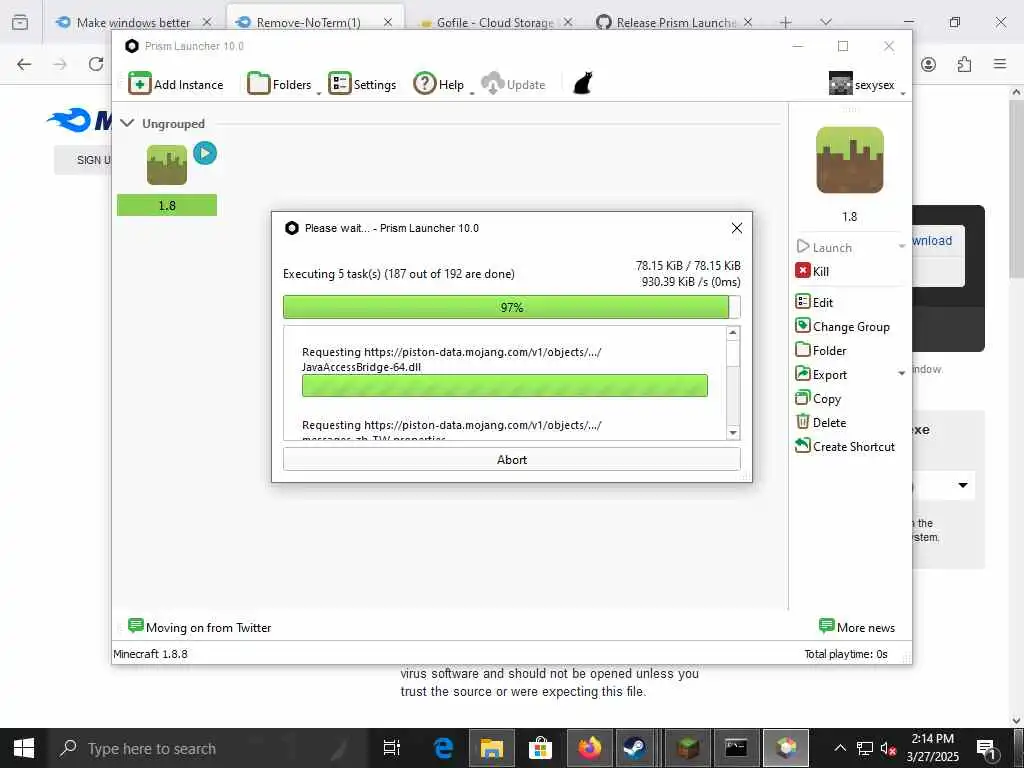
Task: Open the browser account icon
Action: click(929, 64)
